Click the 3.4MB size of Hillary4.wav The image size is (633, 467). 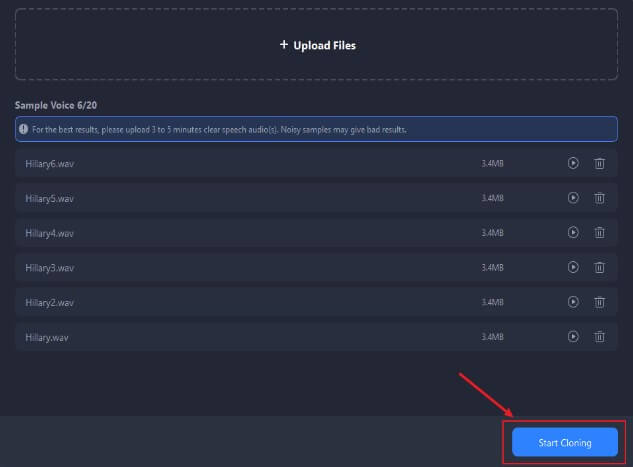[x=492, y=233]
